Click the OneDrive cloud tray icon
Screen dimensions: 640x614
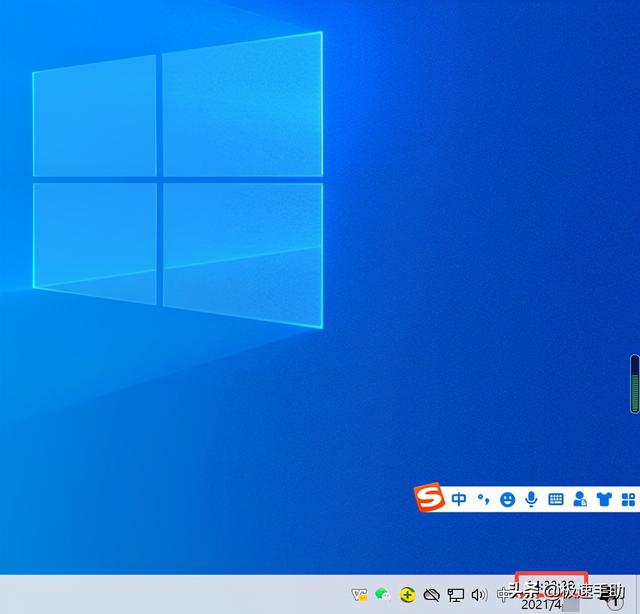pos(431,595)
